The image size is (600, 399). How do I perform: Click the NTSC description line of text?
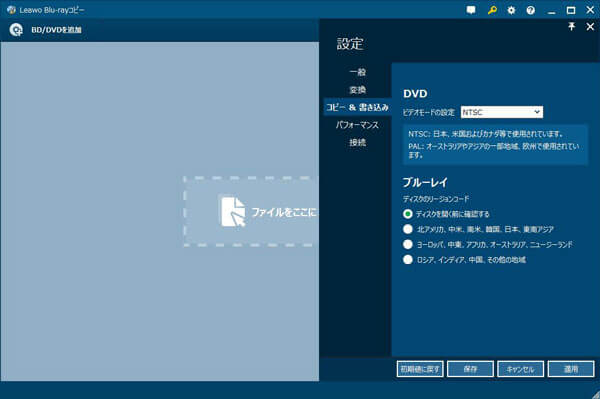(486, 134)
